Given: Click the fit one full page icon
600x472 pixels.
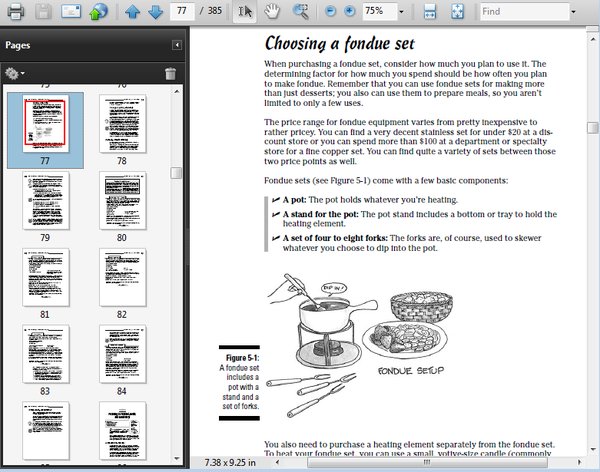Looking at the screenshot, I should point(457,11).
